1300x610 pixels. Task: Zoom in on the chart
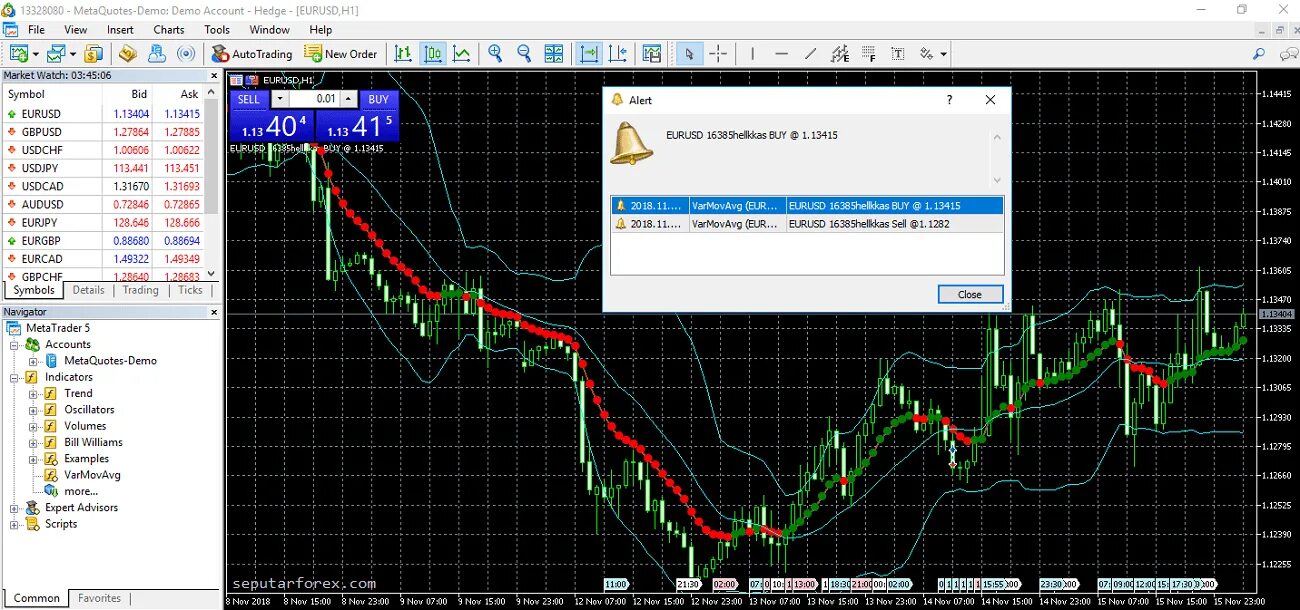tap(495, 54)
